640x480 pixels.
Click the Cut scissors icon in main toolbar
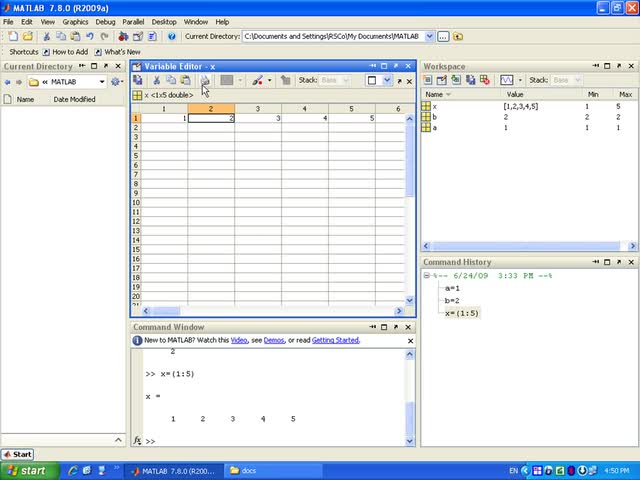47,36
